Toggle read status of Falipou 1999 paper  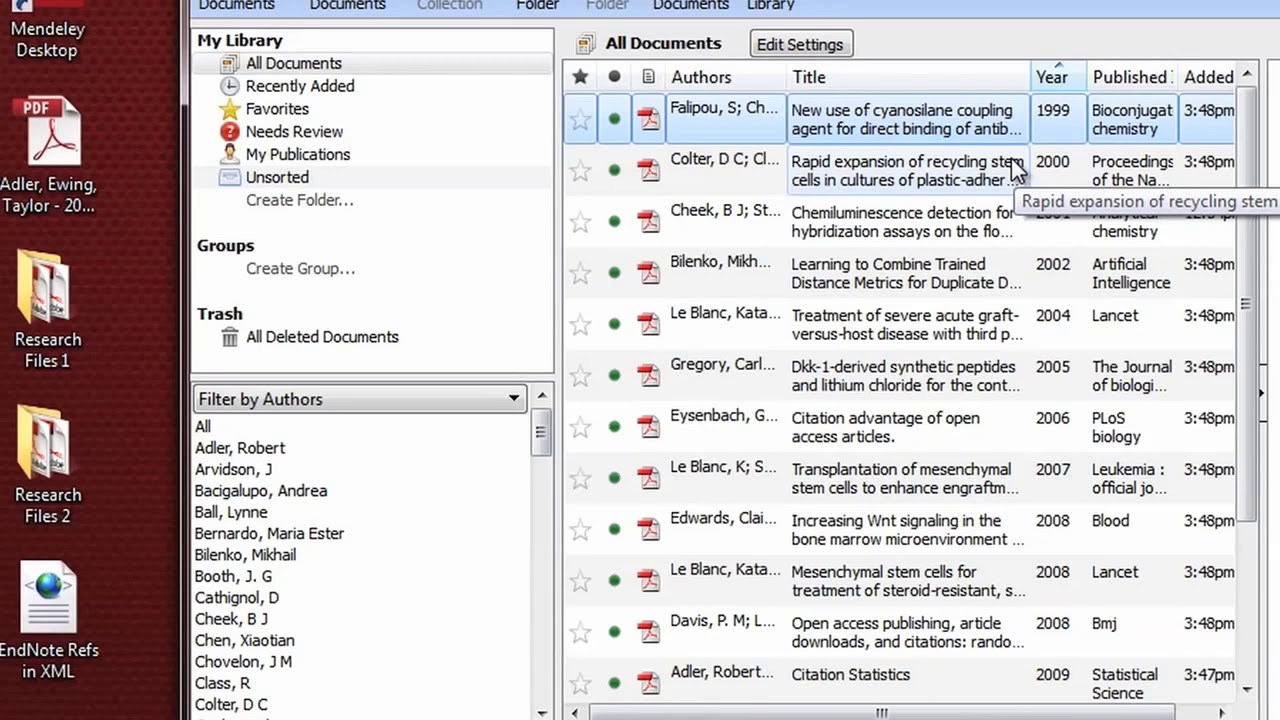614,119
